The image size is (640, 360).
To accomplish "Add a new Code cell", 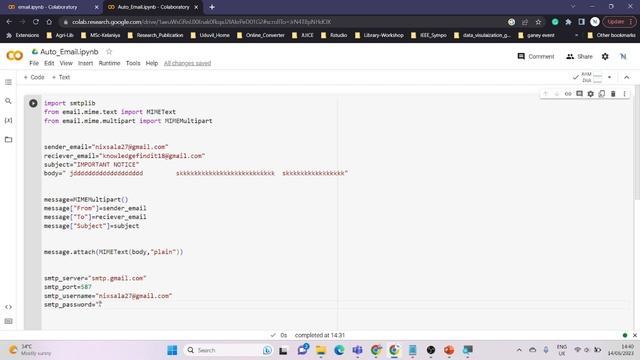I will click(x=34, y=77).
